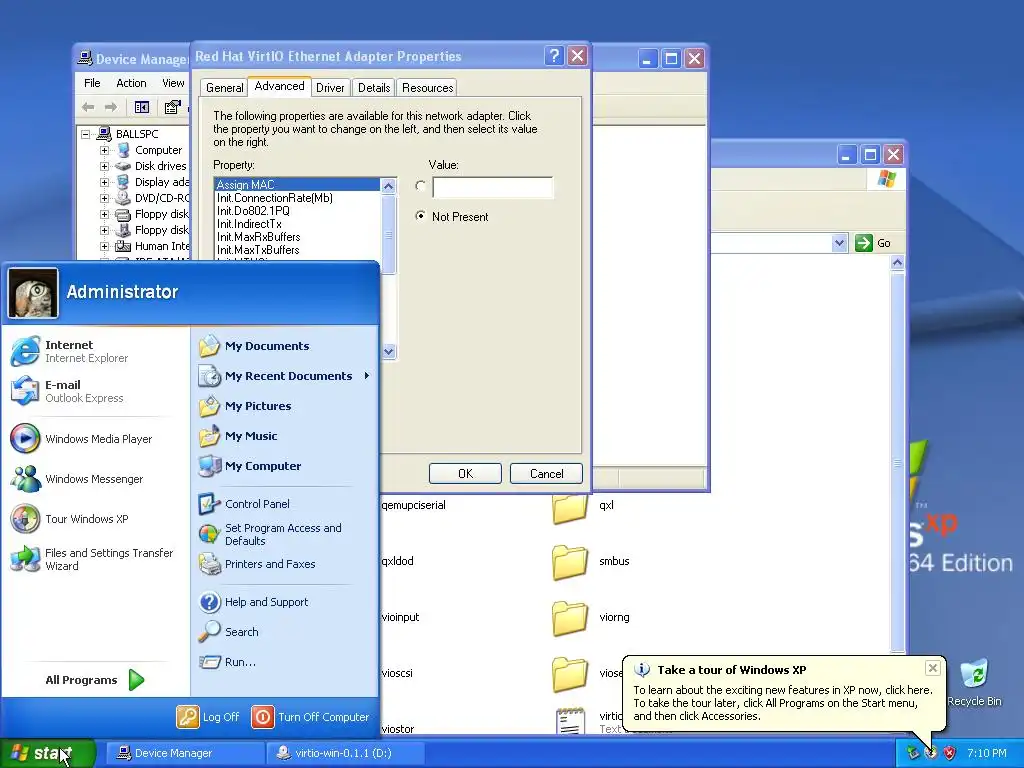Select the Not Present radio button

point(421,216)
